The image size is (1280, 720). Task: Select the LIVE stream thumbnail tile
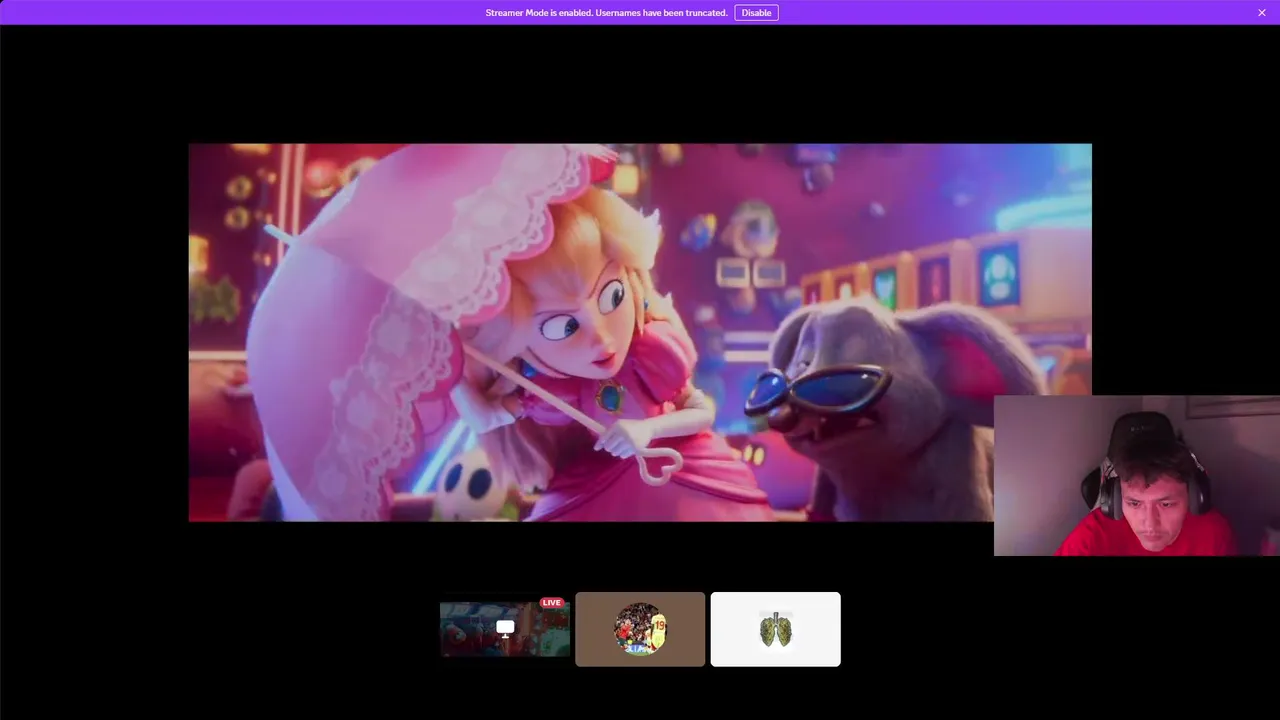(505, 629)
